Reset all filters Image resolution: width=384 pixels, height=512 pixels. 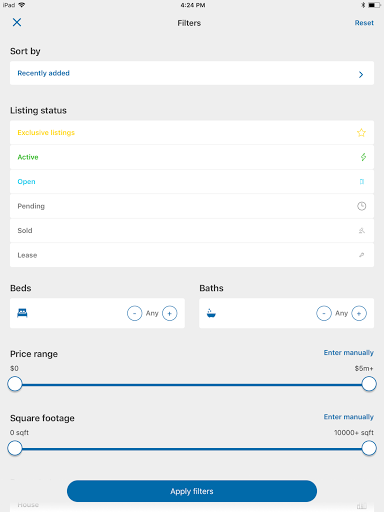click(364, 23)
